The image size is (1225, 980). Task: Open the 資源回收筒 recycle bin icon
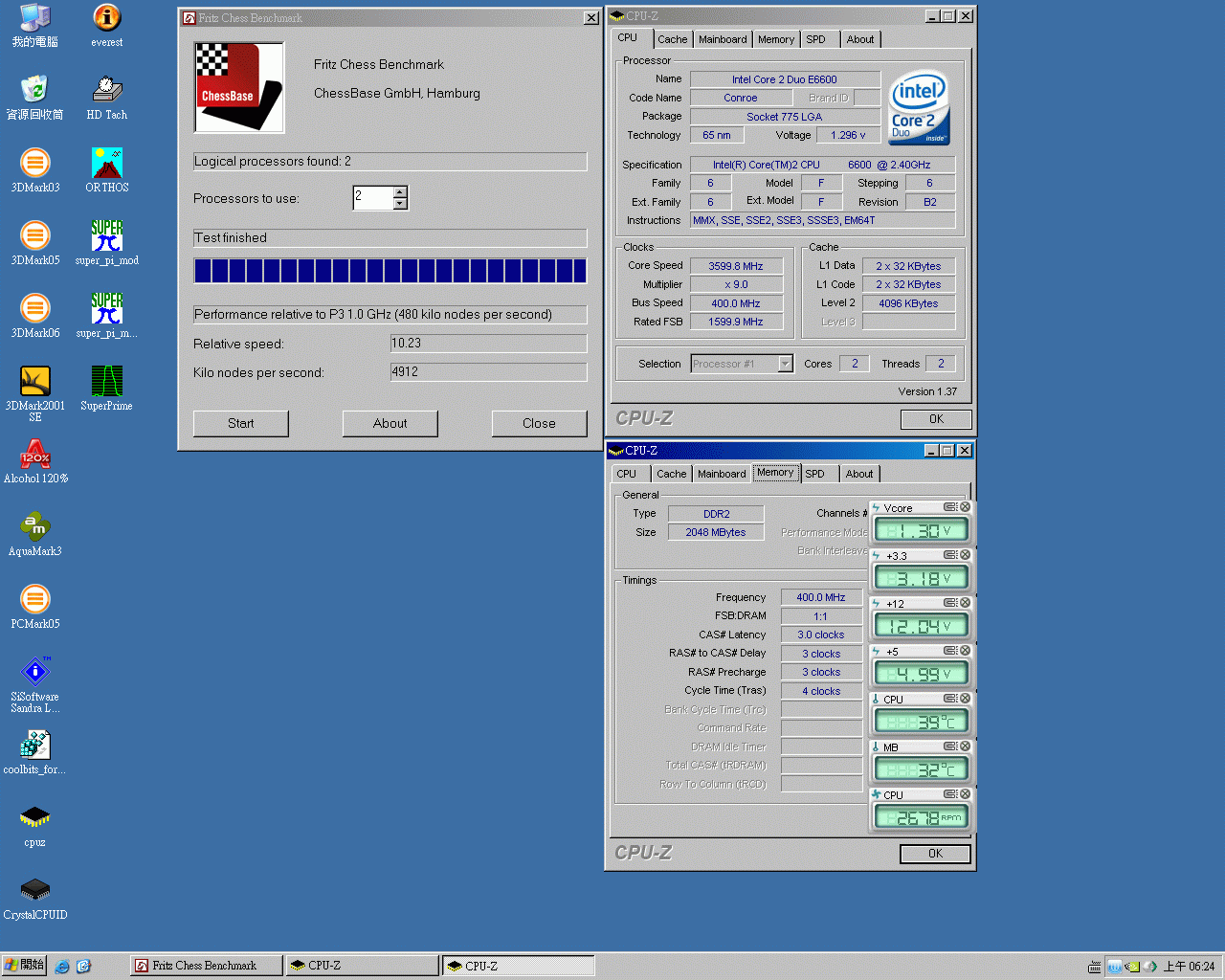click(x=35, y=97)
